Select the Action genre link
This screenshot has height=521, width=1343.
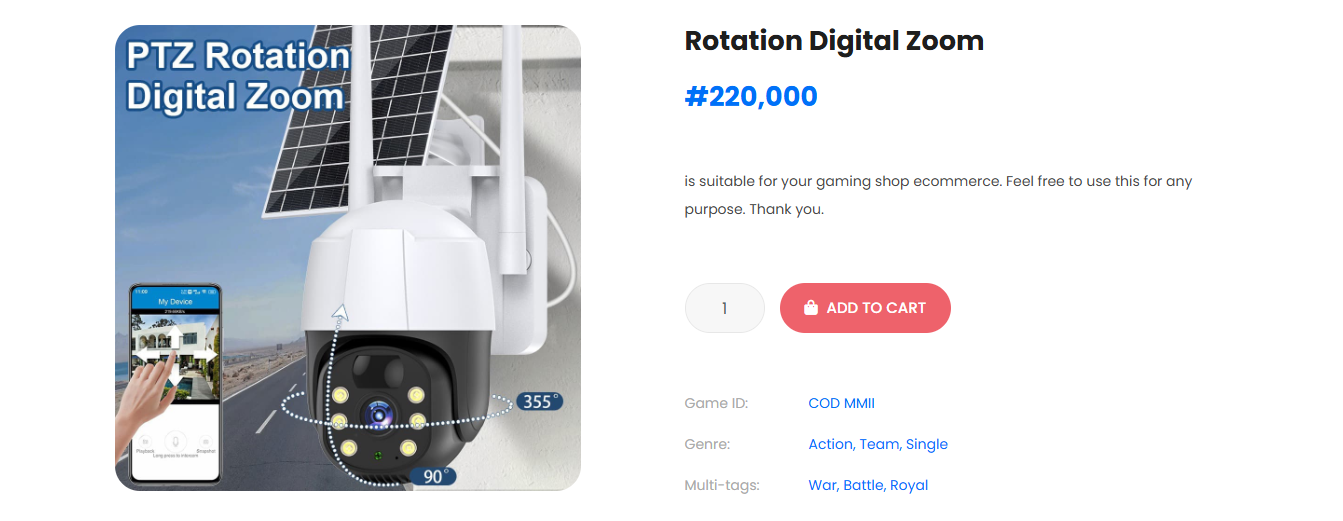click(x=830, y=444)
